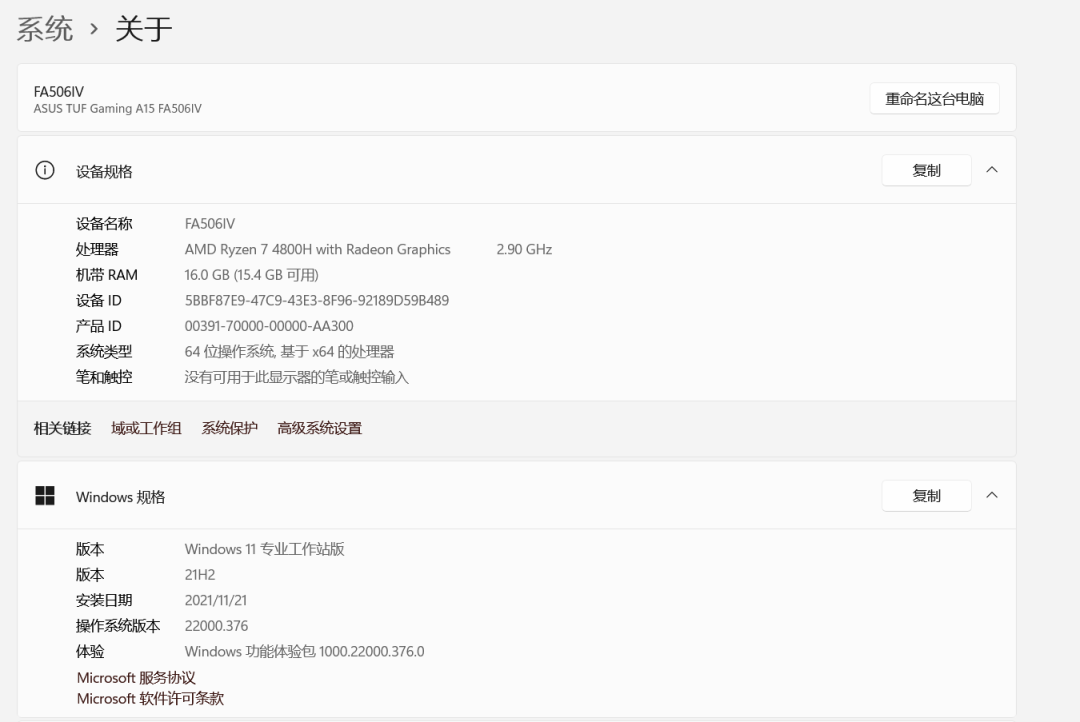Click the 设备规格 section title

(x=104, y=171)
